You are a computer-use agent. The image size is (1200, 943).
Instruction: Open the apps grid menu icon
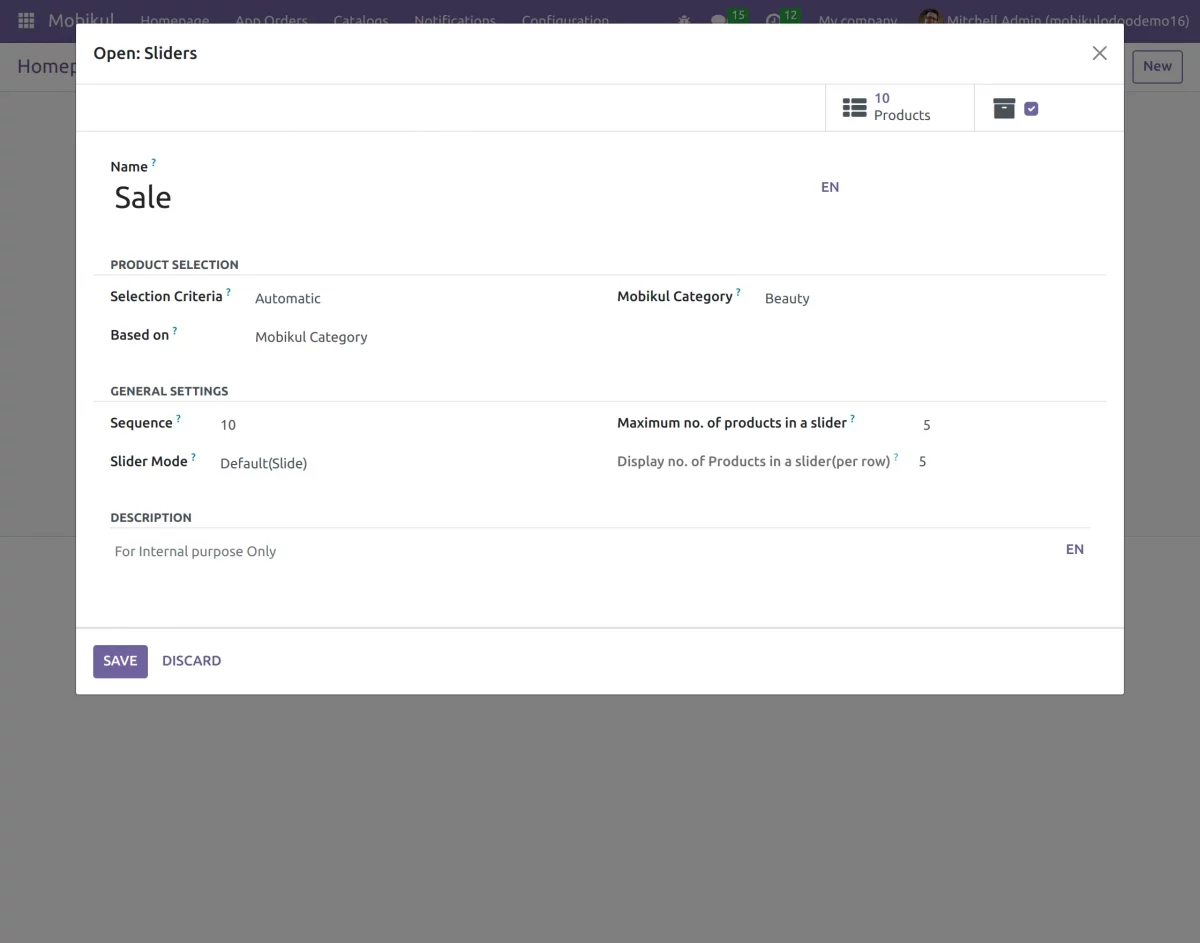point(26,20)
